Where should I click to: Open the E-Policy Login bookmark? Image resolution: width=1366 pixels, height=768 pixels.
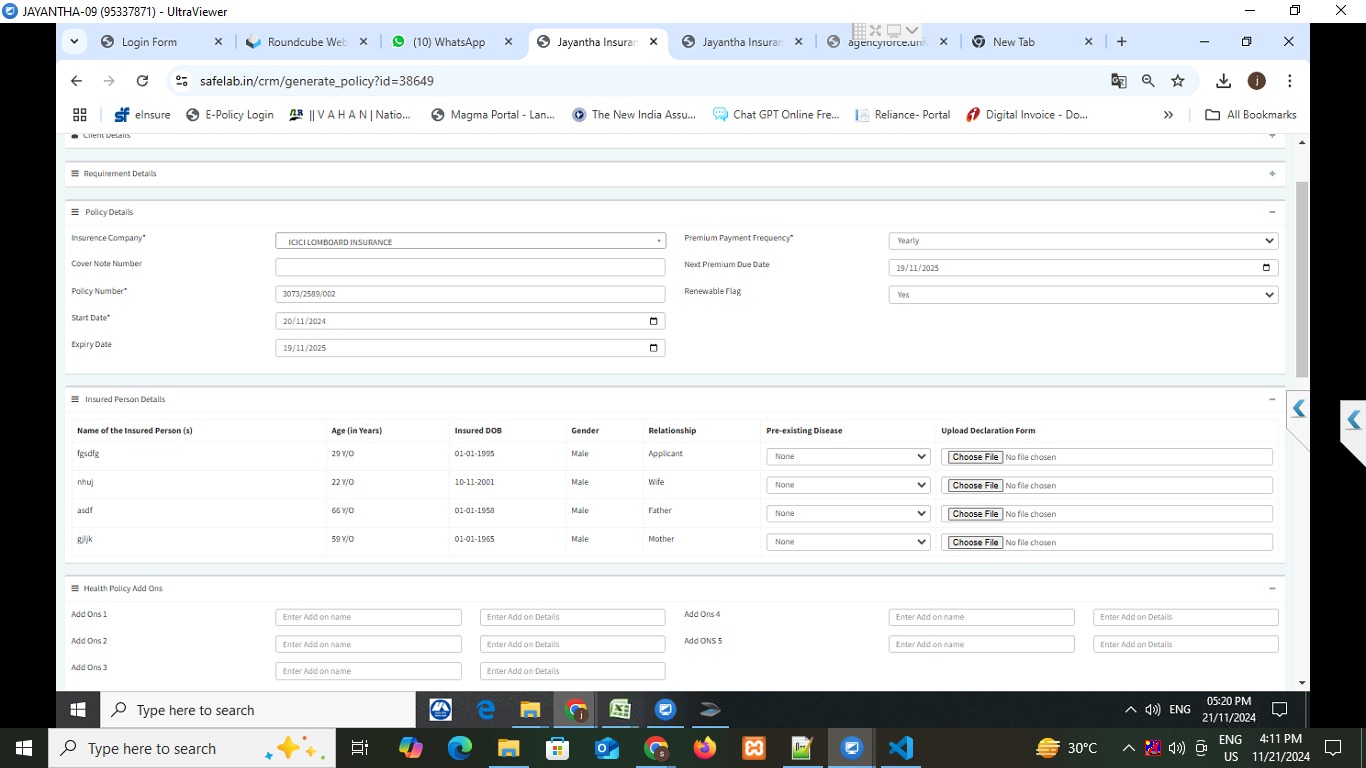pyautogui.click(x=230, y=115)
